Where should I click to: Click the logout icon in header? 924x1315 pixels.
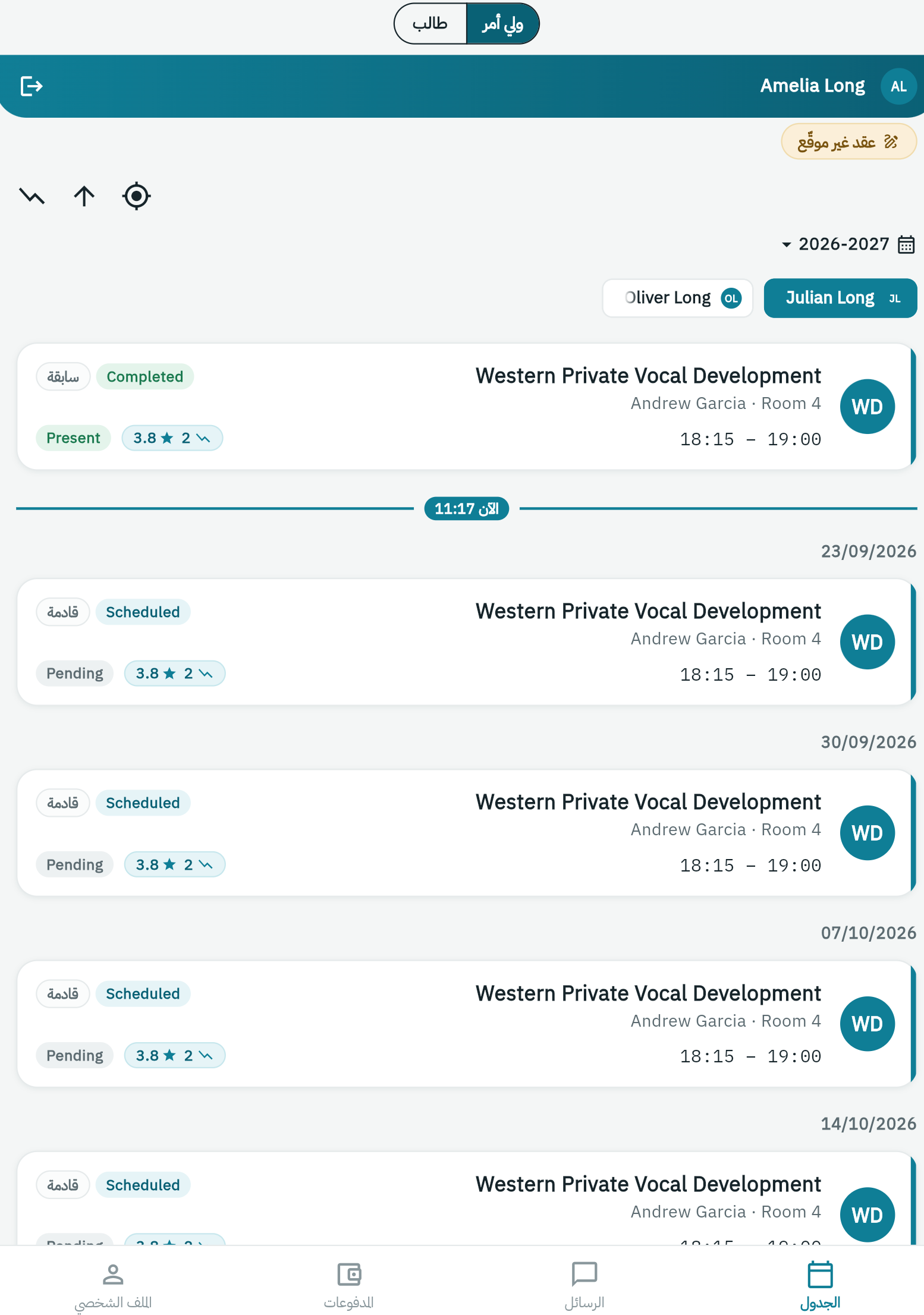(32, 86)
